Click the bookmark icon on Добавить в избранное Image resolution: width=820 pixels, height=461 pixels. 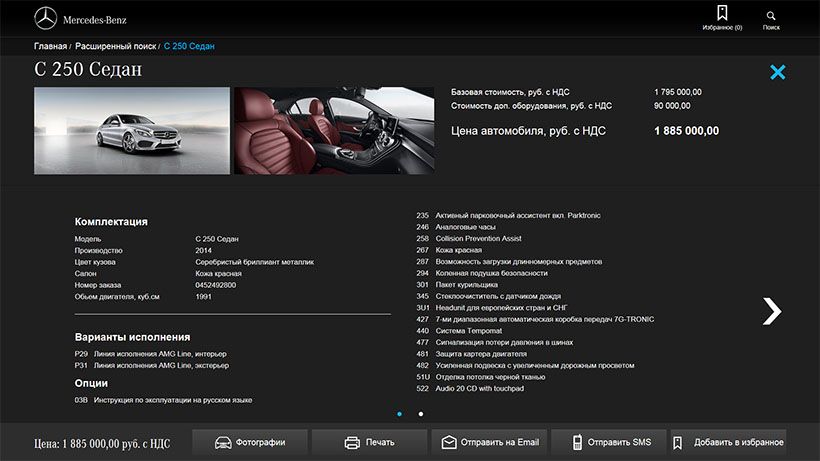point(677,442)
